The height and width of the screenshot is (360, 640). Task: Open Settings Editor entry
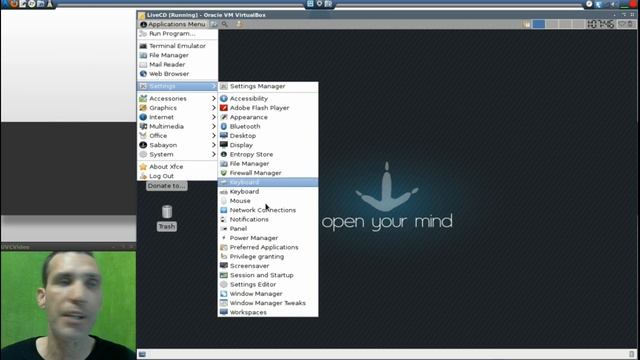point(268,284)
